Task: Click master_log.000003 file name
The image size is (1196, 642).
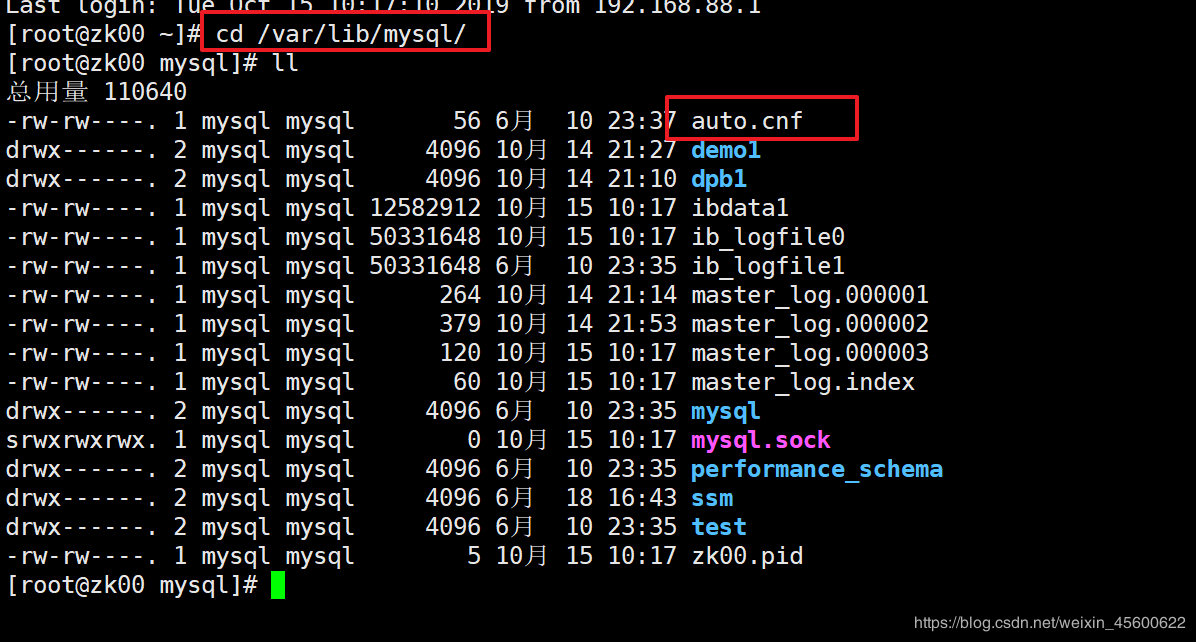Action: [x=809, y=352]
